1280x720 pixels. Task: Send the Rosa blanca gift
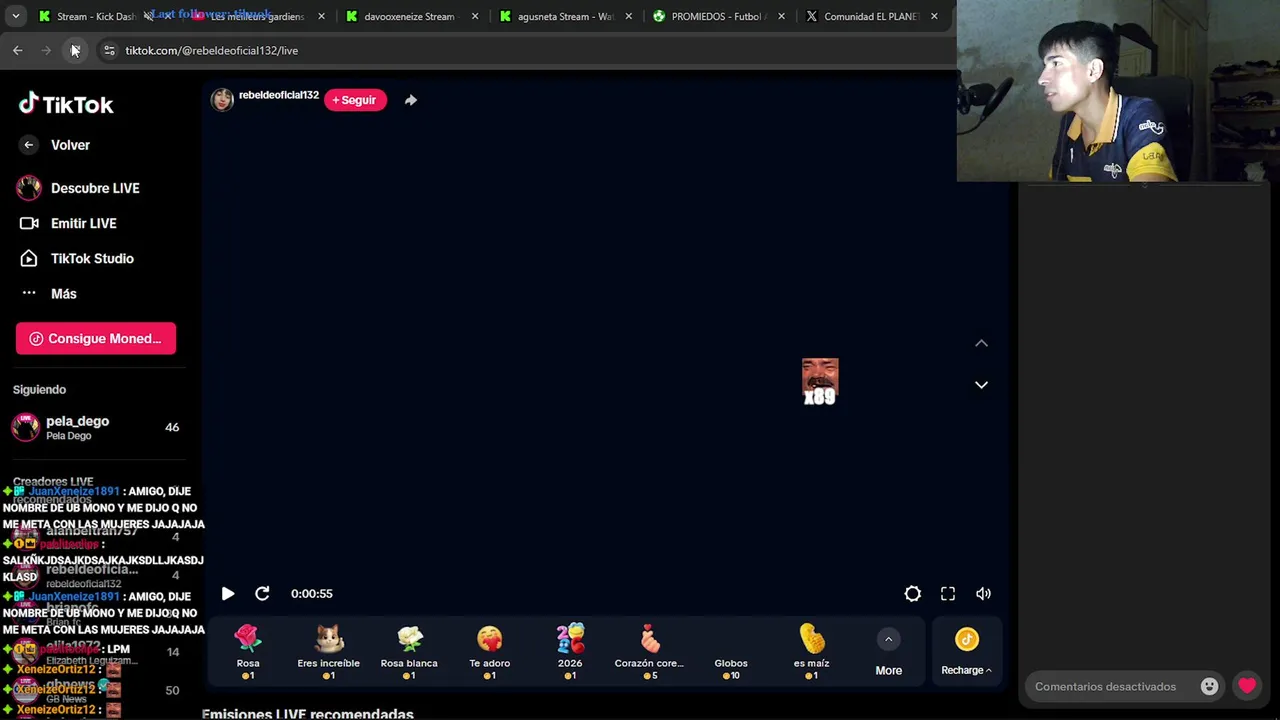[x=409, y=652]
